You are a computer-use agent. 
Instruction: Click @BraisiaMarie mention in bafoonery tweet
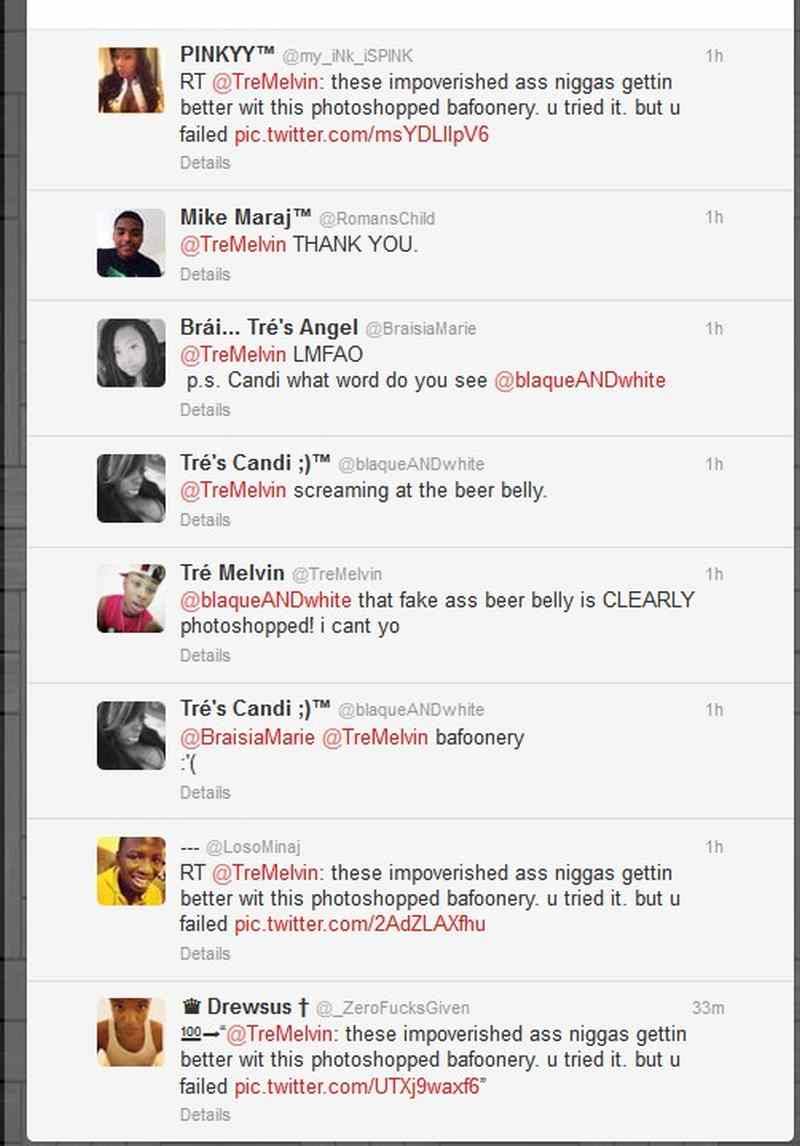click(x=248, y=737)
